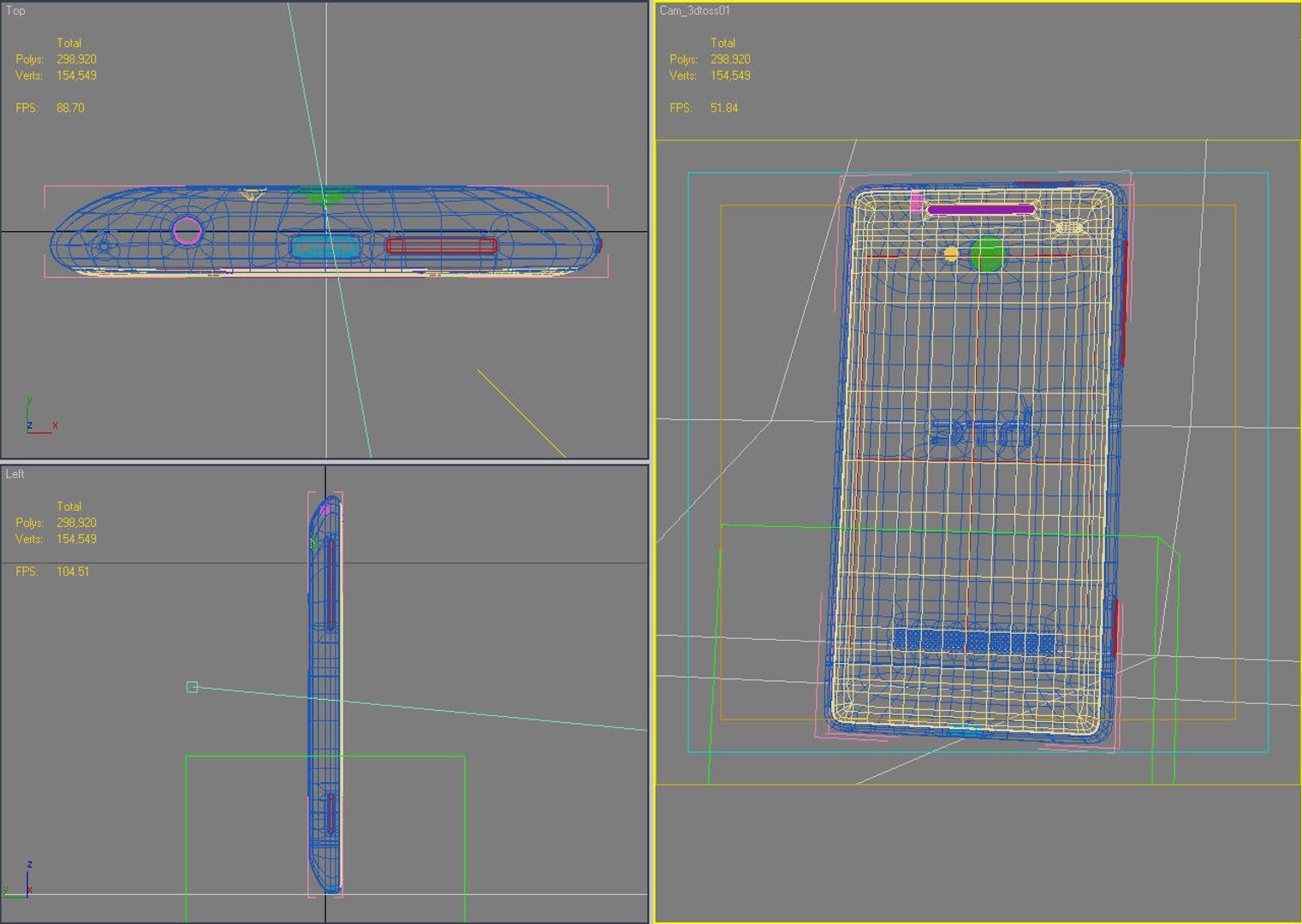The image size is (1302, 924).
Task: Select the long red side button in Left view
Action: (330, 584)
